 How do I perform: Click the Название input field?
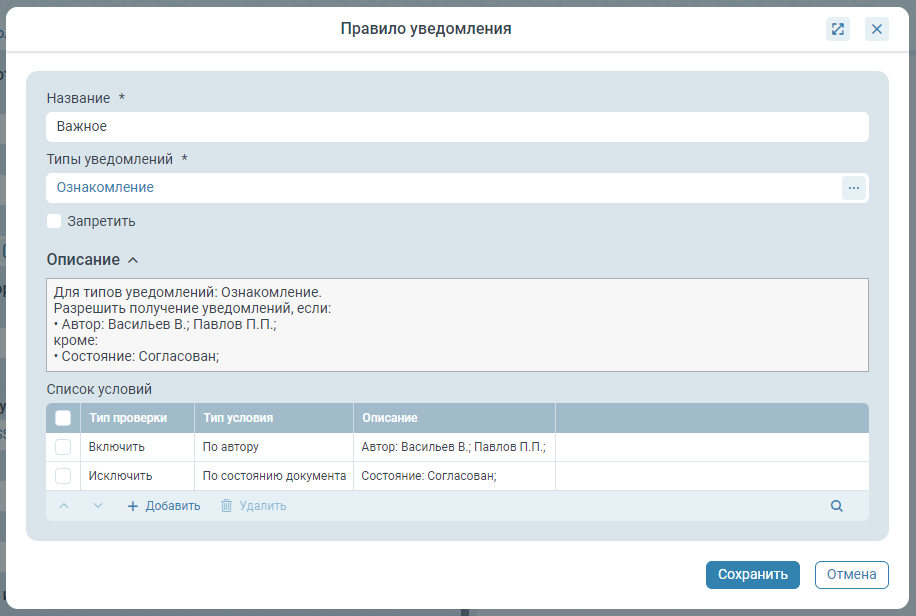[456, 127]
